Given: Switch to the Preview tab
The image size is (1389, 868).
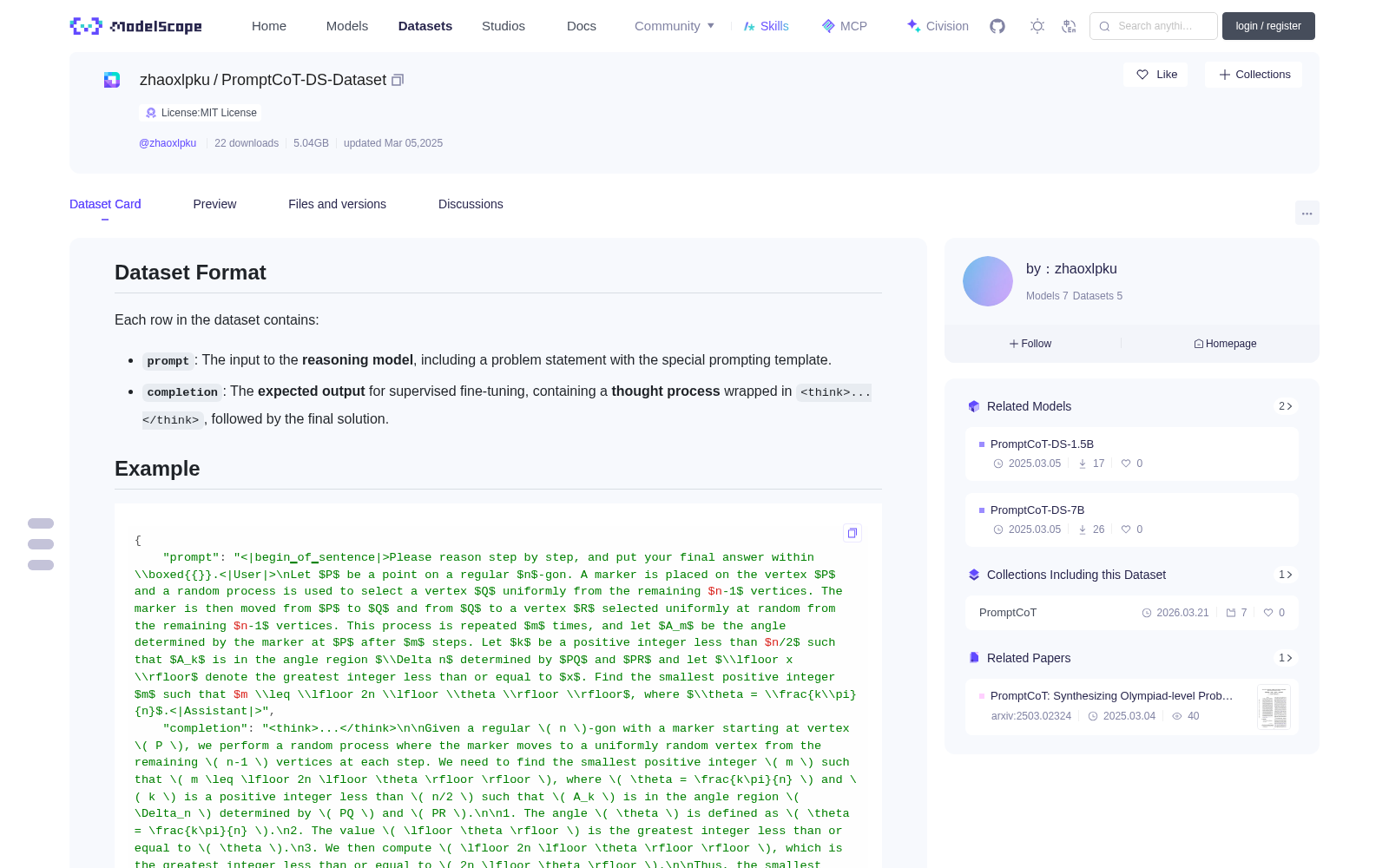Looking at the screenshot, I should point(214,204).
